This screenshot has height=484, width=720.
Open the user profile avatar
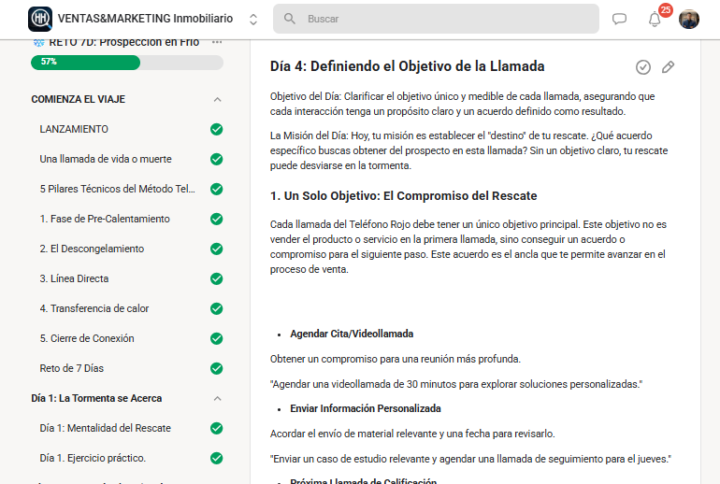click(689, 19)
